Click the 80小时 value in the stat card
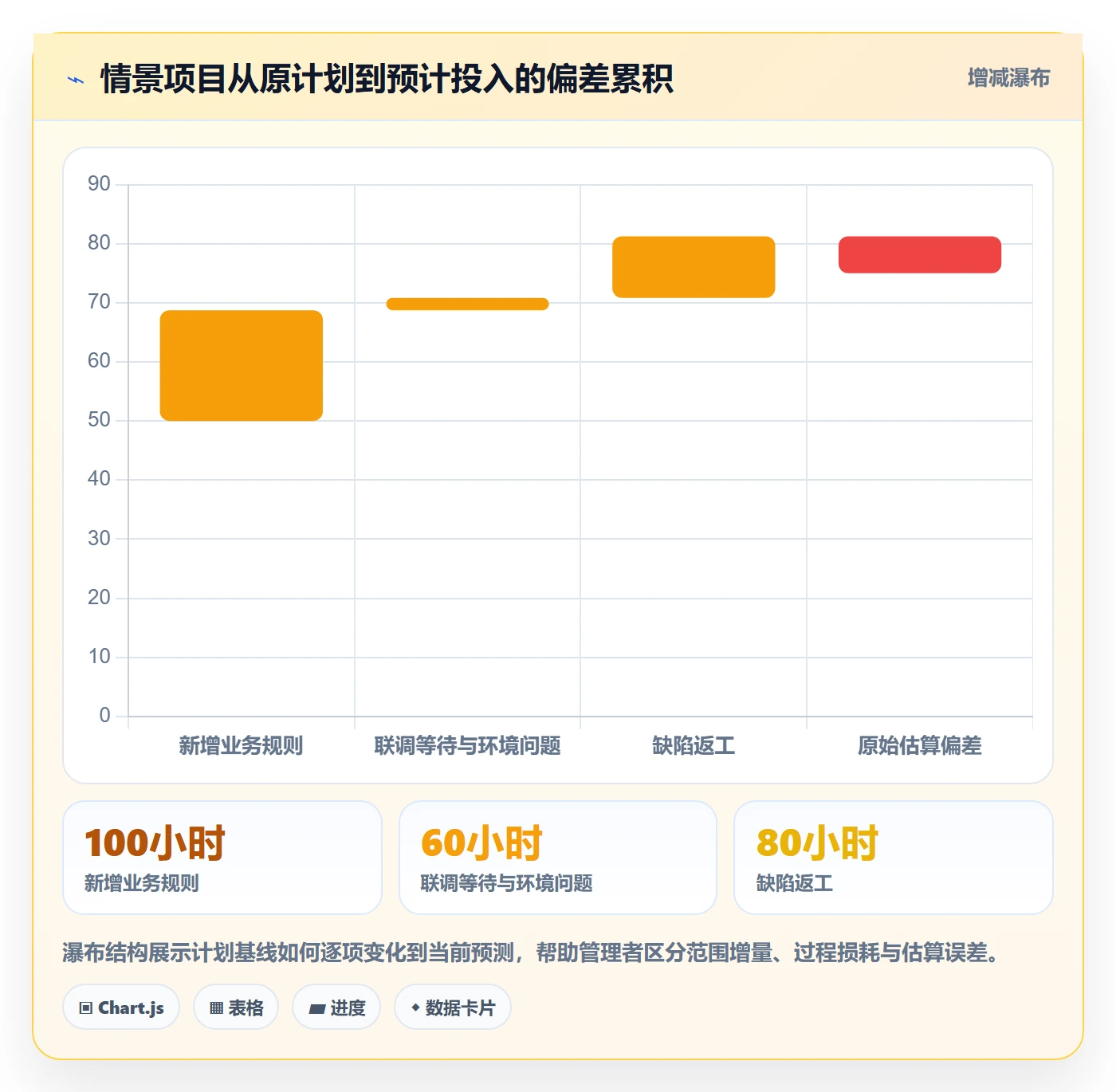1116x1092 pixels. point(818,843)
